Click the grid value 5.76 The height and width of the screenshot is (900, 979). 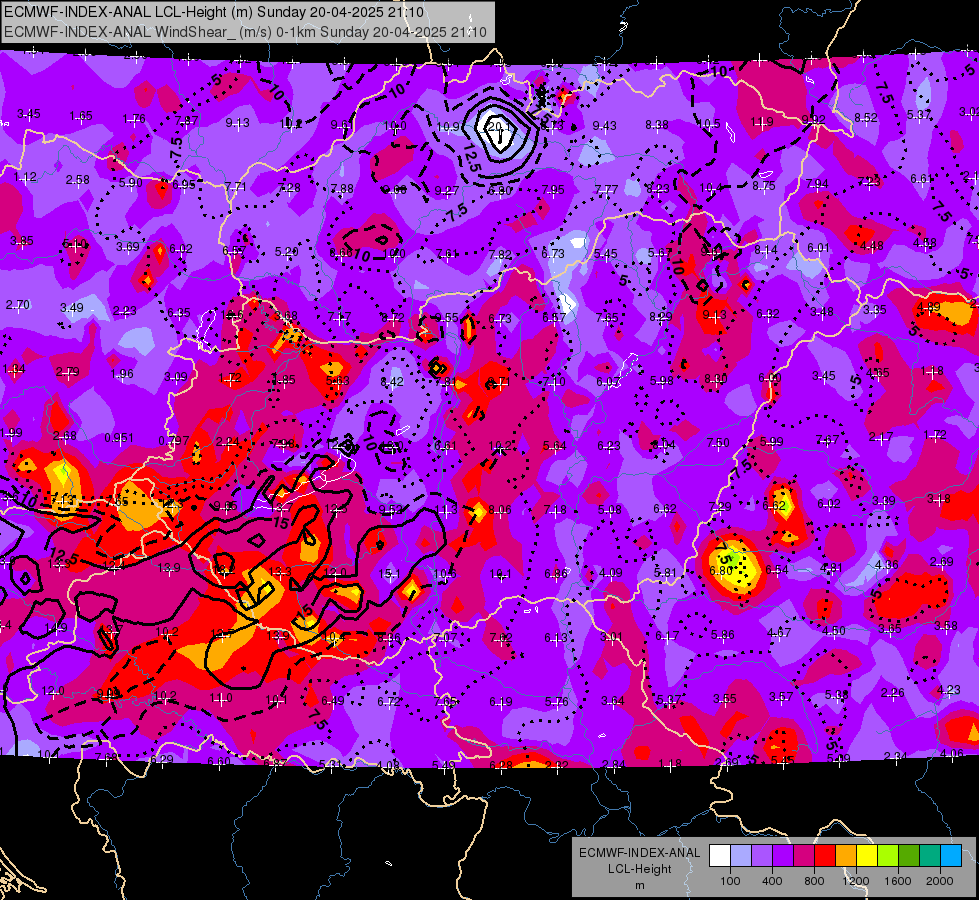(x=556, y=702)
